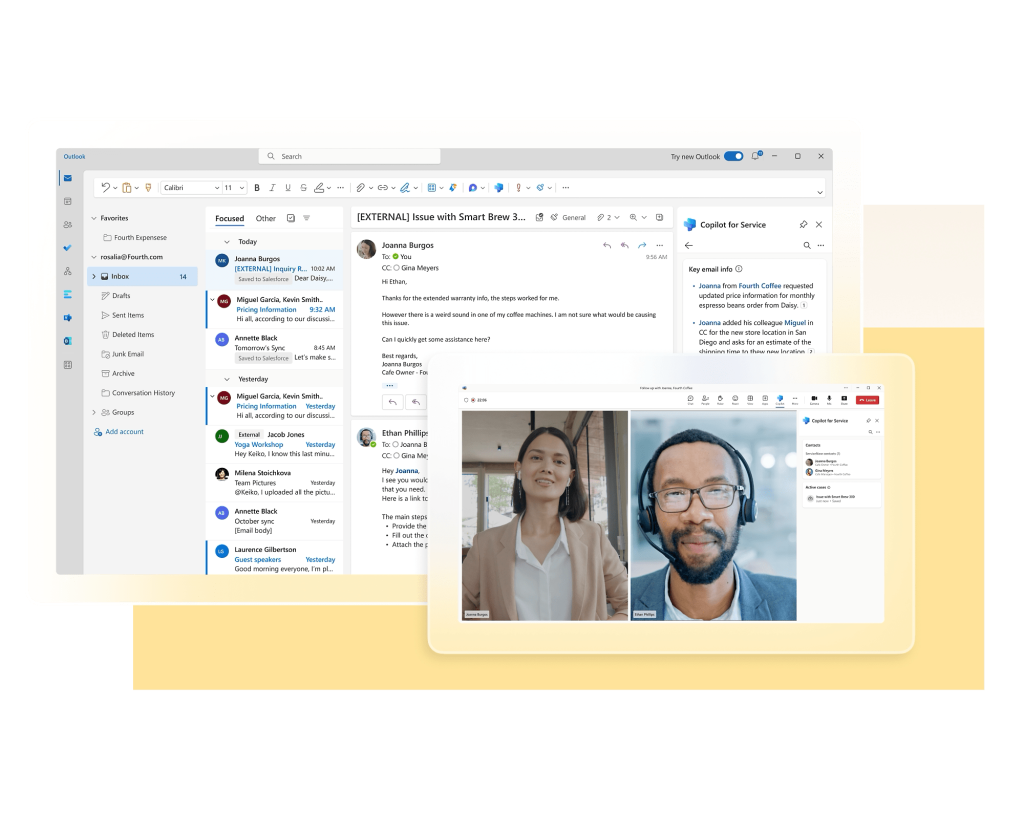This screenshot has height=814, width=1024.
Task: Collapse the Yesterday message group
Action: 227,379
